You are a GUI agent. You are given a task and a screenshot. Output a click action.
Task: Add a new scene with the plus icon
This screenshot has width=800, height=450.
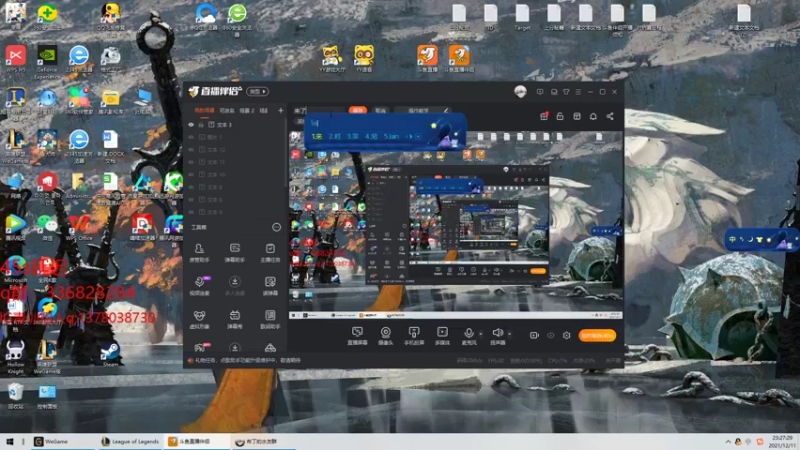point(280,110)
